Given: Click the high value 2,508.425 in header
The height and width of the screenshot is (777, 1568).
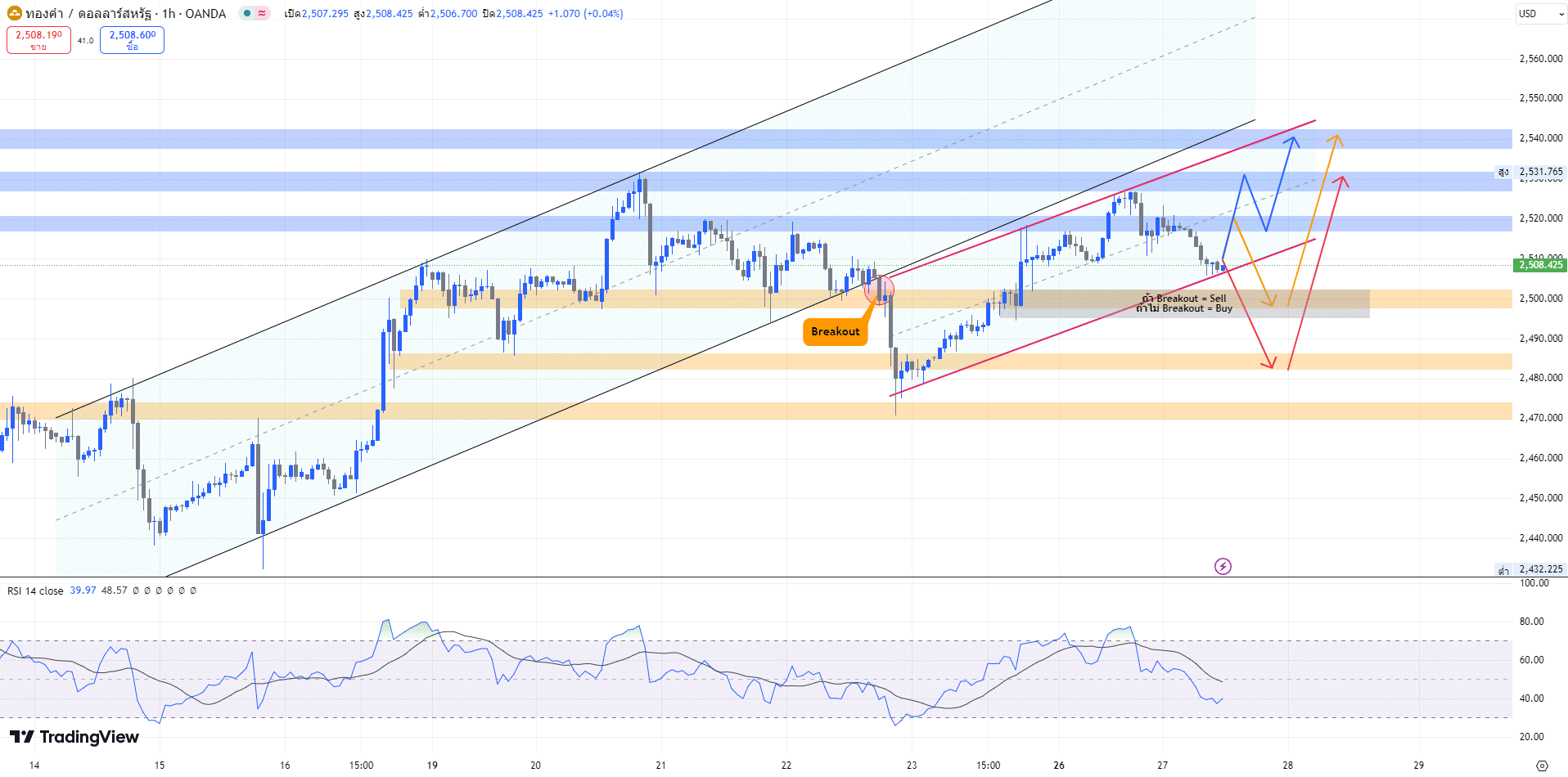Looking at the screenshot, I should (x=390, y=14).
